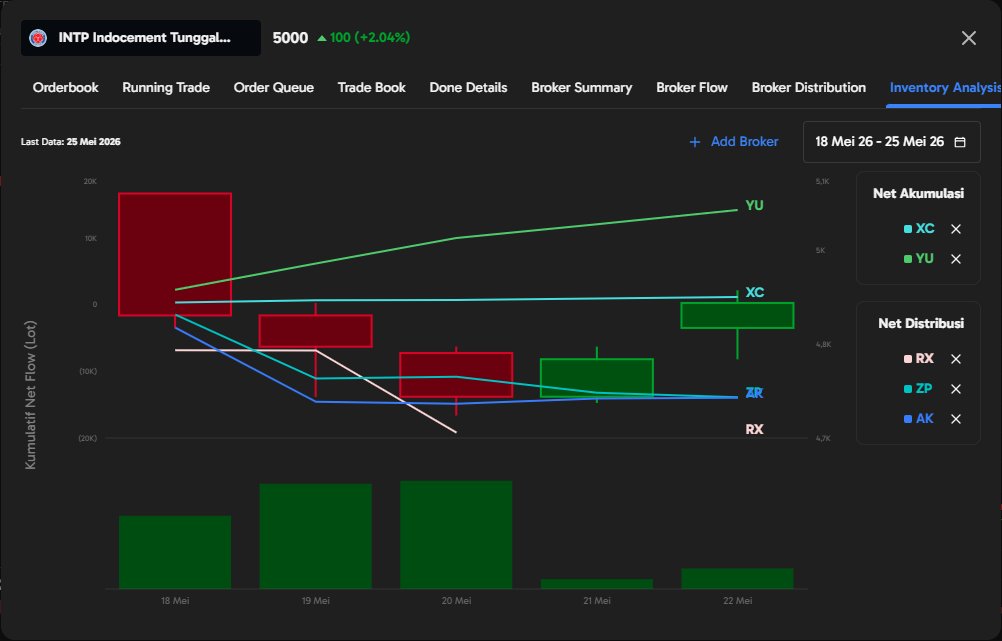Remove XC broker from Net Akumulasi

click(x=956, y=229)
